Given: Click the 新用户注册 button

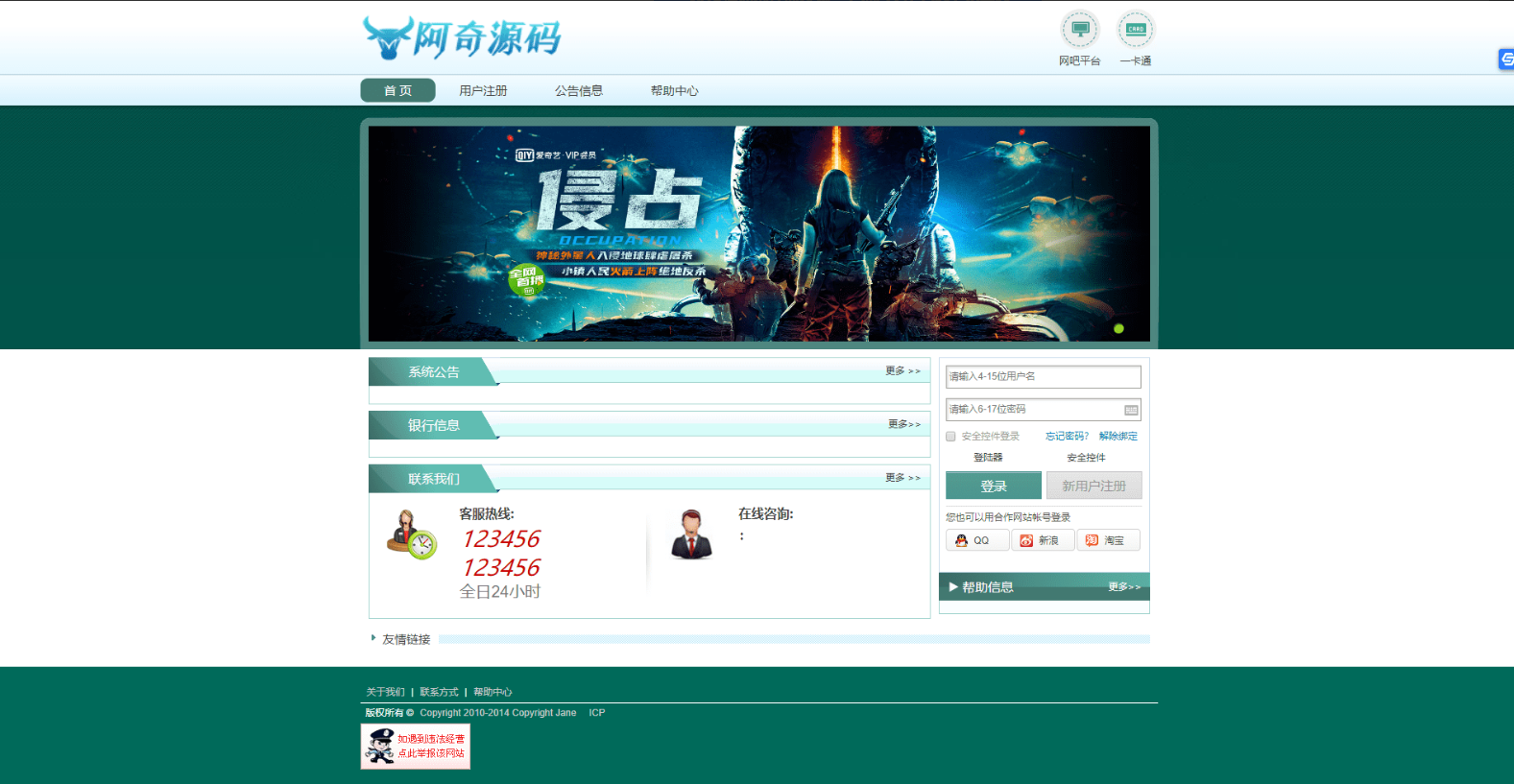Looking at the screenshot, I should pyautogui.click(x=1093, y=486).
